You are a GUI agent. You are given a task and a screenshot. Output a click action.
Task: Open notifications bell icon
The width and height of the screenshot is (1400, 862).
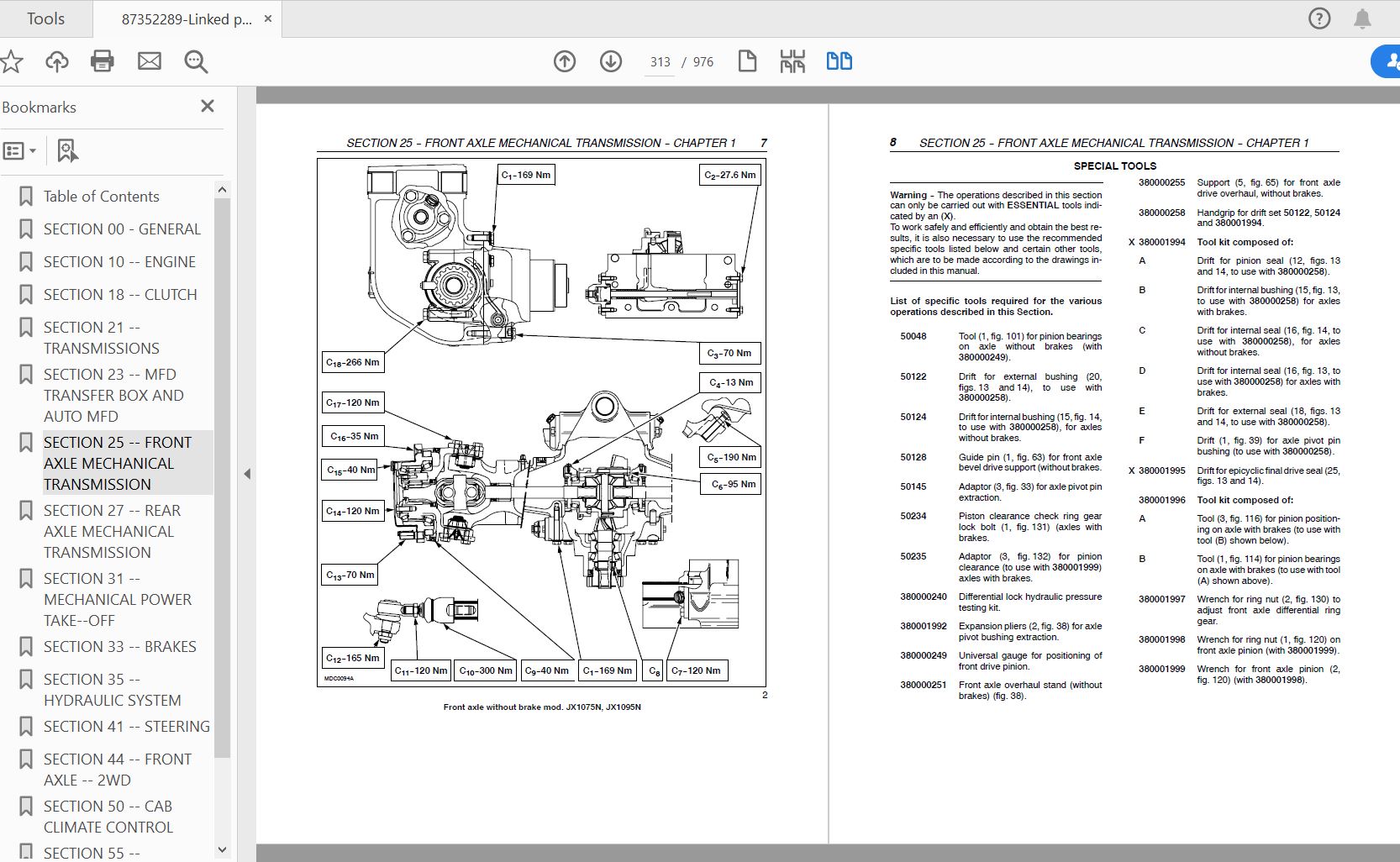point(1362,18)
